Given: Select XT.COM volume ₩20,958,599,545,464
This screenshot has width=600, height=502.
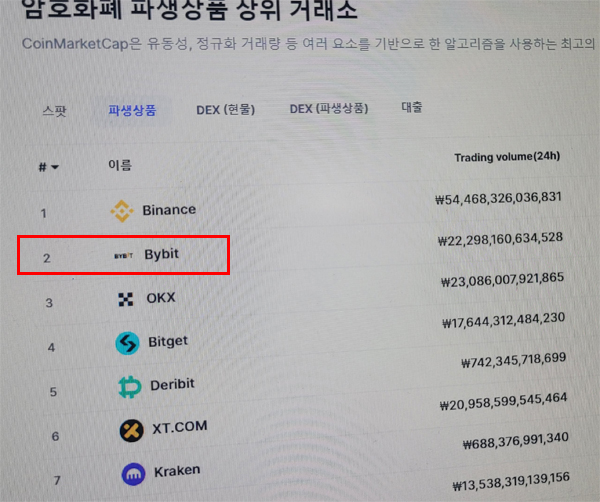Looking at the screenshot, I should point(503,402).
